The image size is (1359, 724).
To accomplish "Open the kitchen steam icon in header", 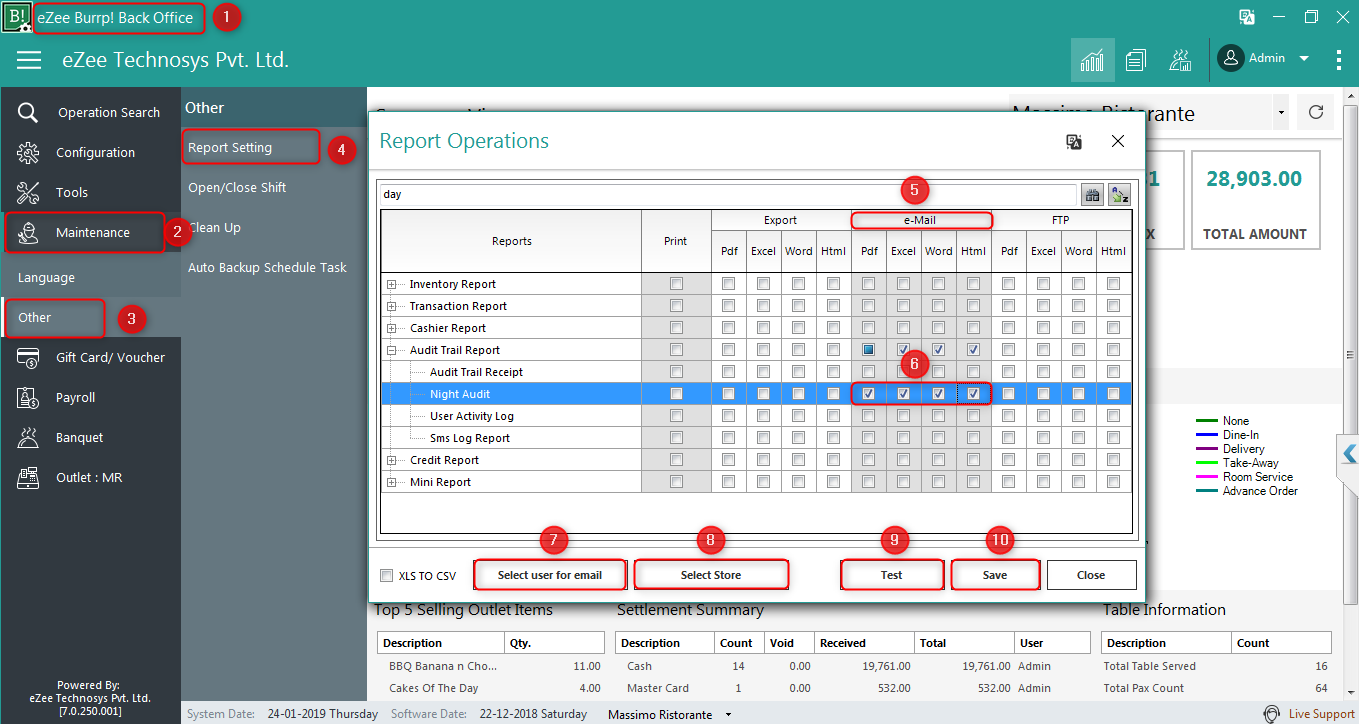I will (1180, 60).
